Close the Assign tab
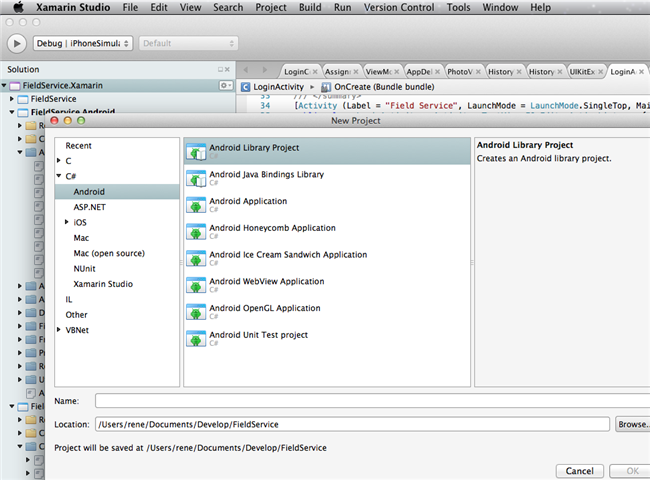 [356, 72]
